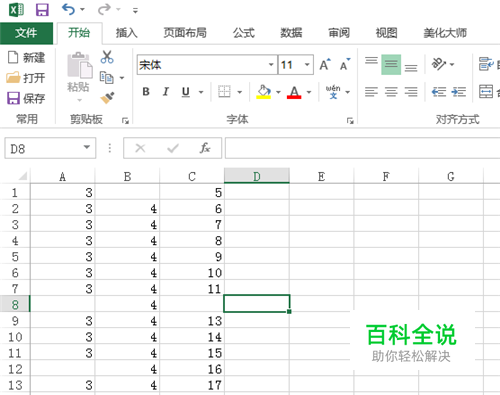The height and width of the screenshot is (395, 500).
Task: Click cell containing 17 in column C
Action: click(192, 385)
